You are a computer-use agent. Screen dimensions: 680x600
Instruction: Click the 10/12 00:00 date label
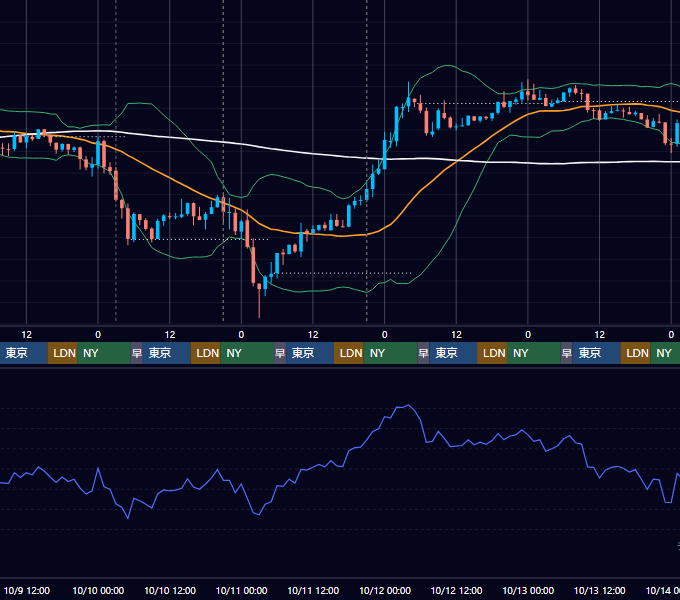[385, 590]
